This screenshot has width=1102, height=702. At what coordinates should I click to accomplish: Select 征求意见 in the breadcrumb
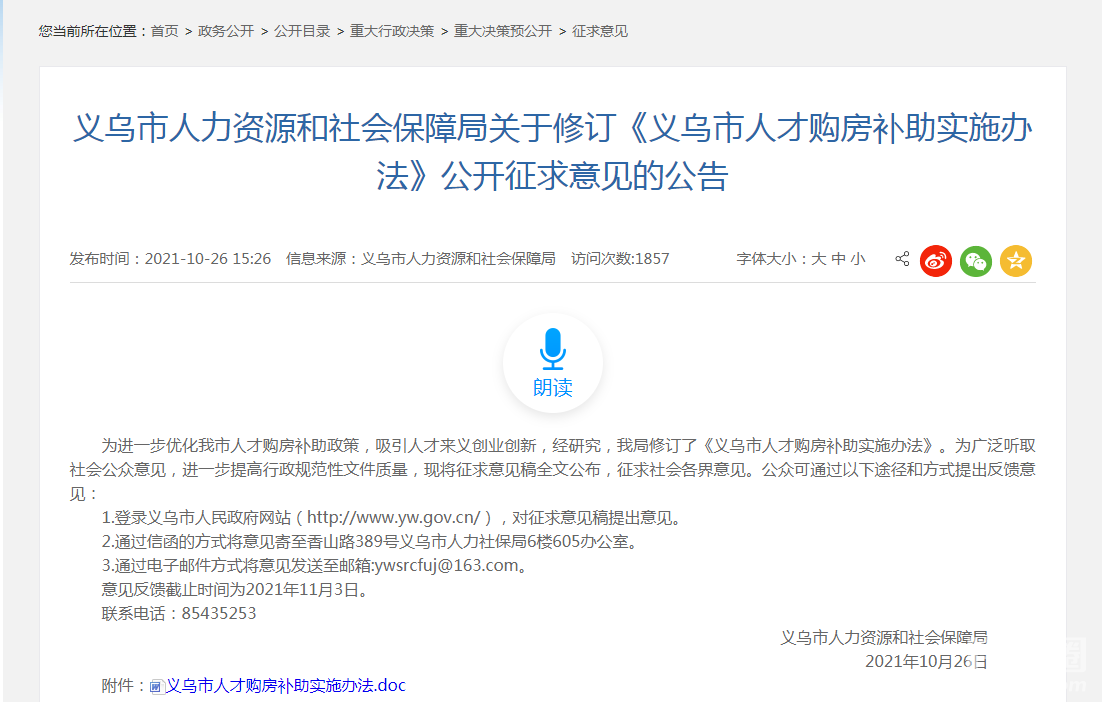600,31
